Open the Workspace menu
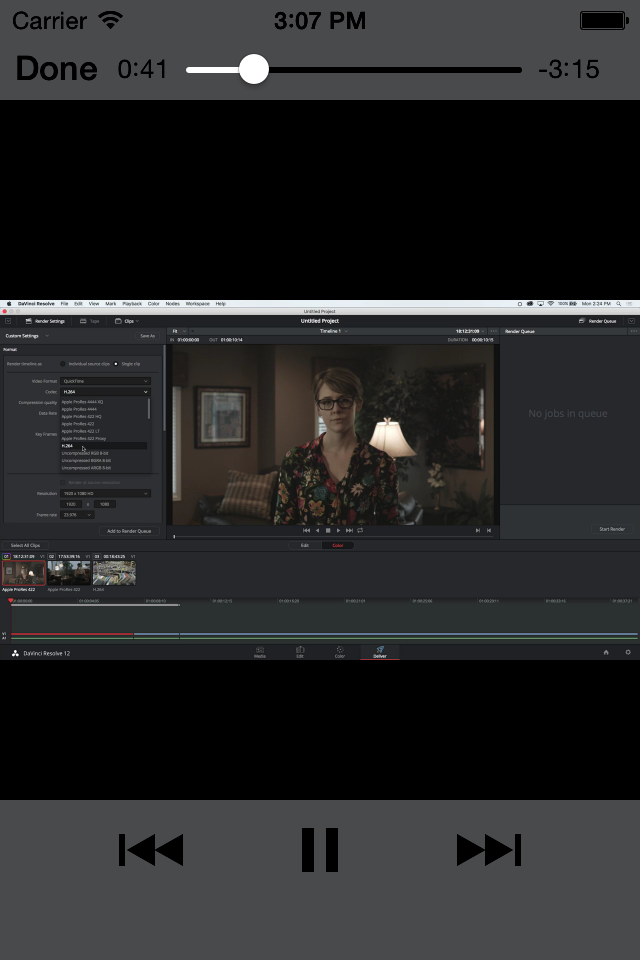The image size is (640, 960). click(x=197, y=303)
